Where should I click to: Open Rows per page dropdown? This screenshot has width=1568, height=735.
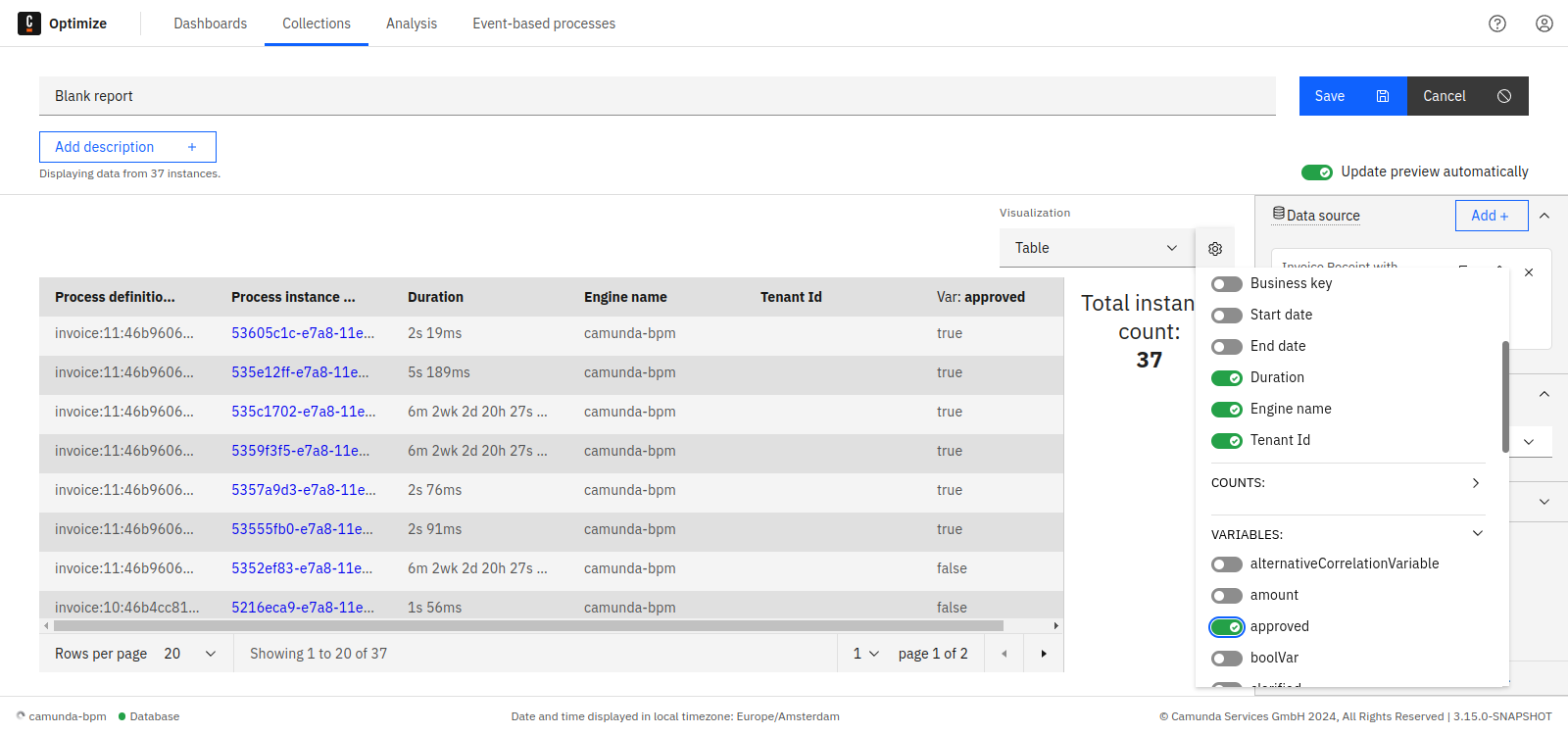(191, 654)
